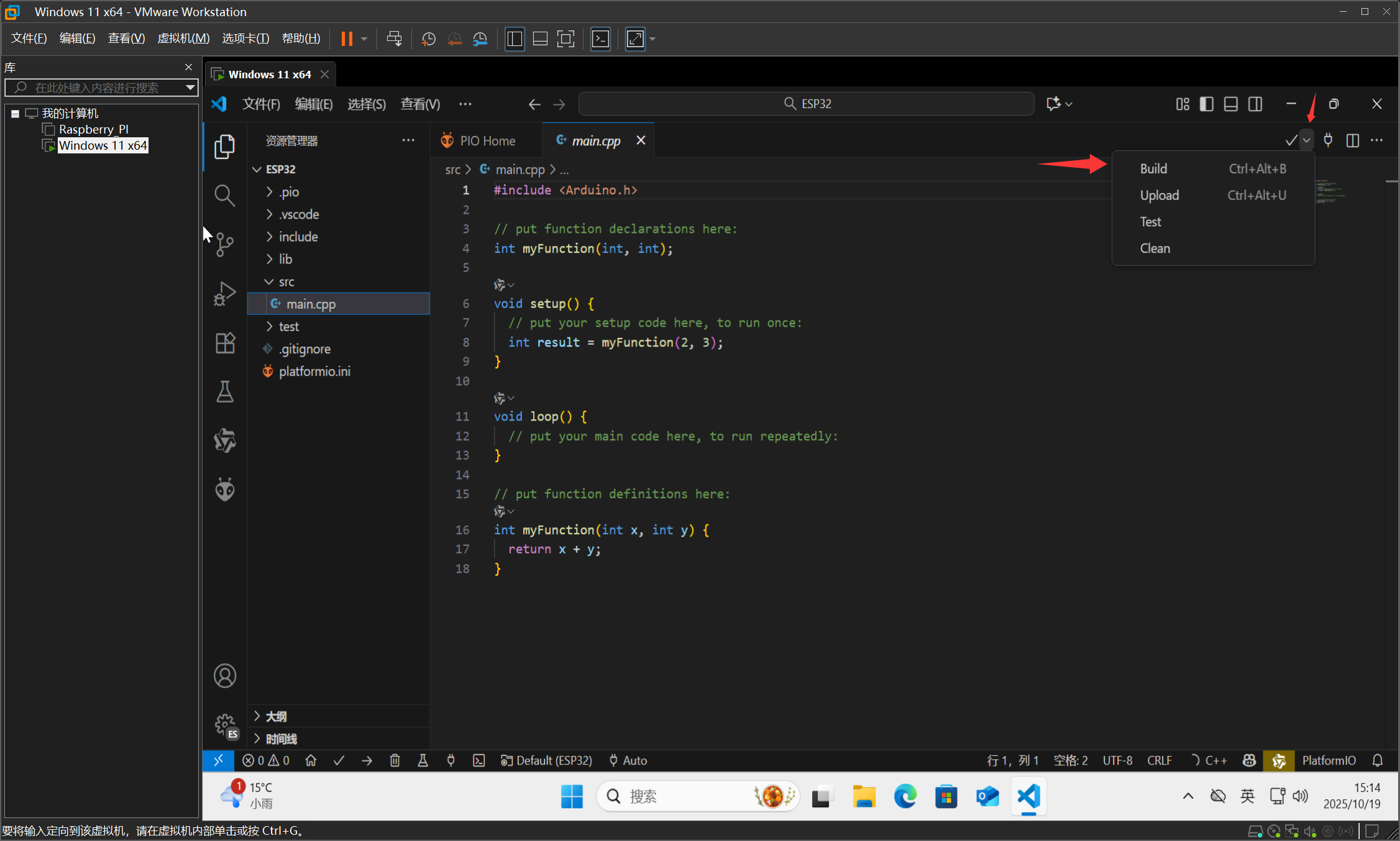The width and height of the screenshot is (1400, 841).
Task: Toggle the VMware snapshot pause button
Action: (x=347, y=39)
